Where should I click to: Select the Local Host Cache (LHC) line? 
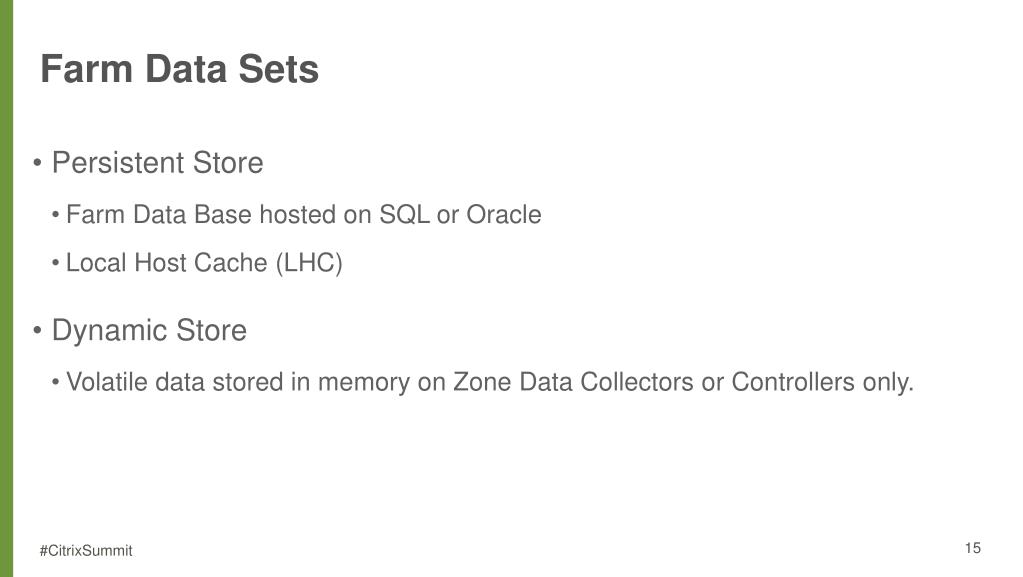[x=204, y=262]
